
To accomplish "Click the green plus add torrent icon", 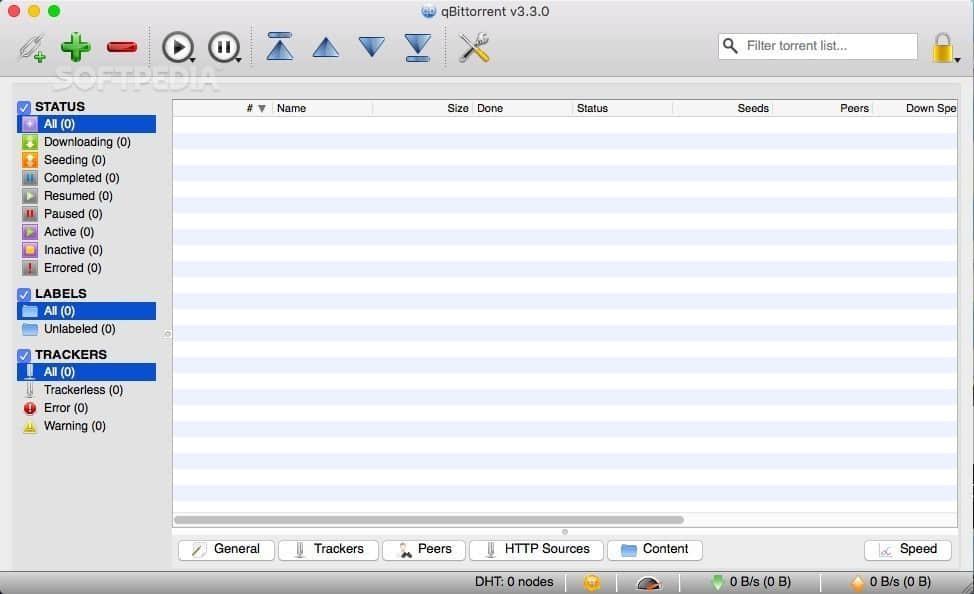I will 75,47.
